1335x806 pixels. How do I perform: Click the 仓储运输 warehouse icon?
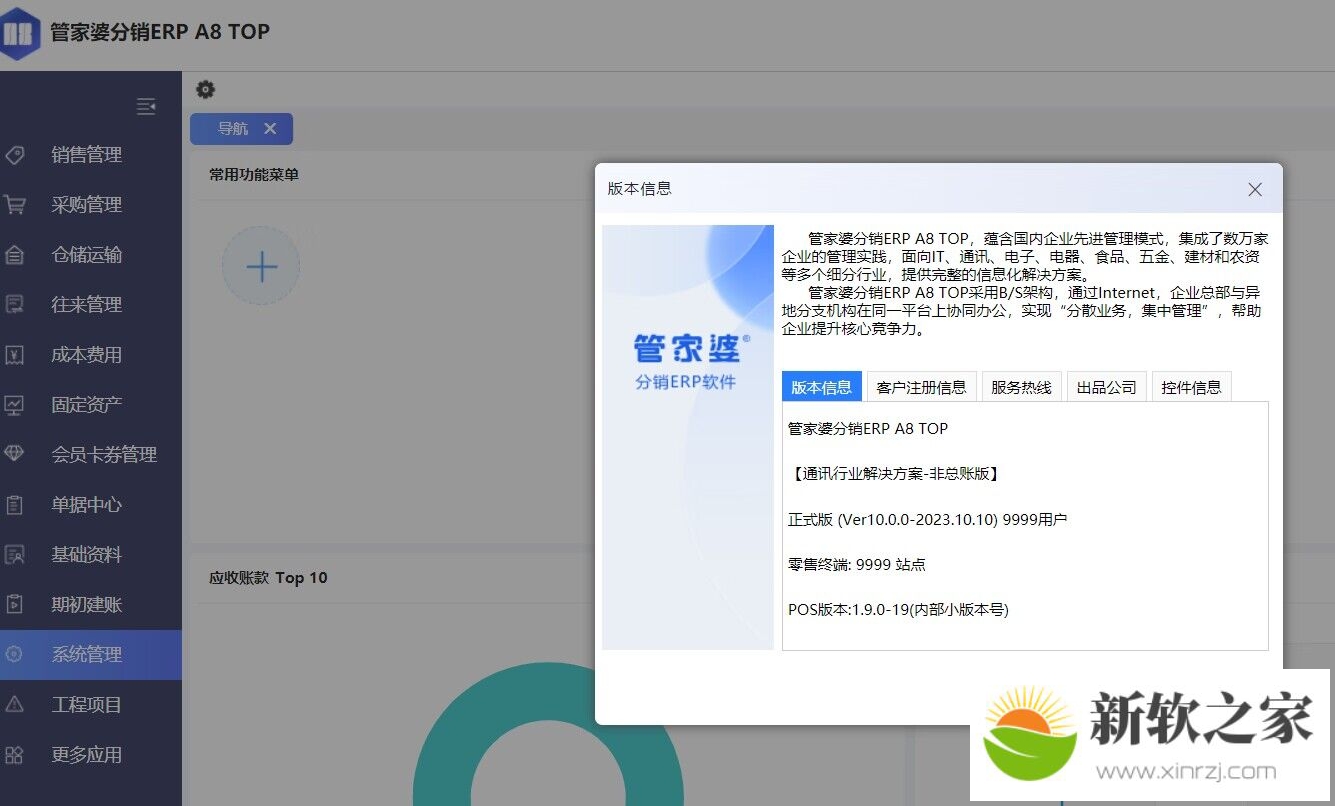tap(14, 255)
